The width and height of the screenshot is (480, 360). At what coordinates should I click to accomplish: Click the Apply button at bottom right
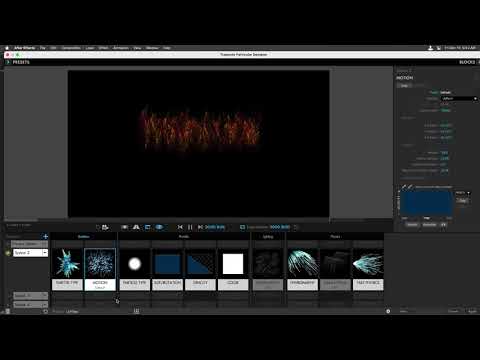[472, 311]
